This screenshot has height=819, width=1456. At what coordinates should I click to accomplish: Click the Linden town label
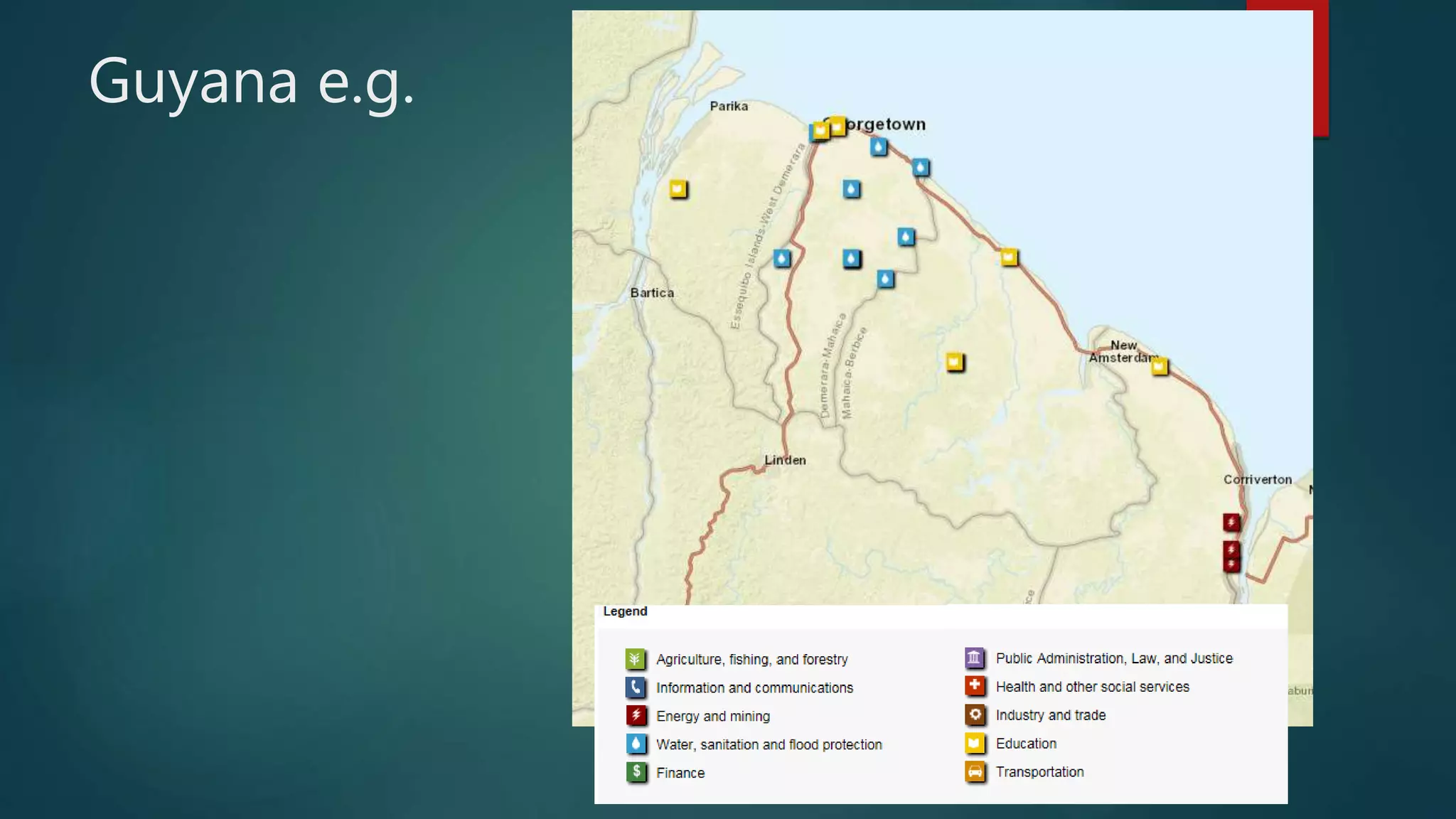[x=785, y=460]
